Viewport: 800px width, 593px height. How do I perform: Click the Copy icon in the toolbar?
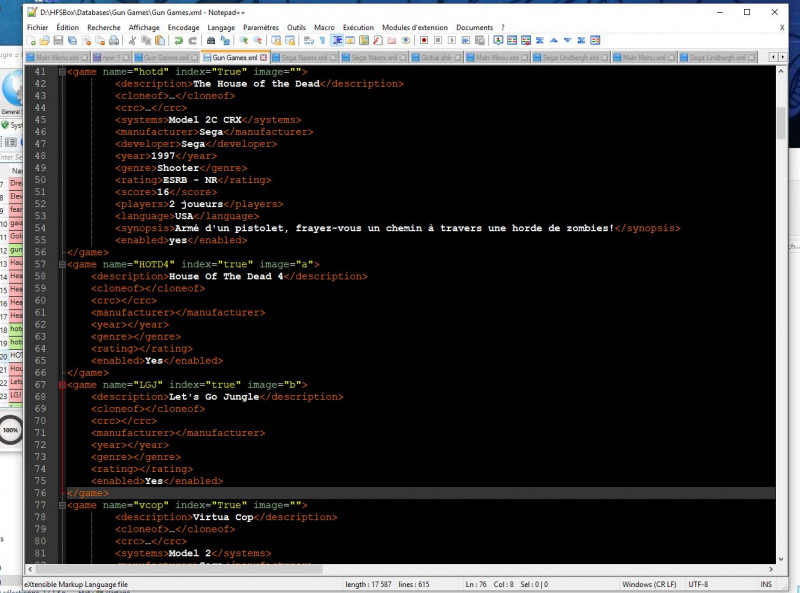146,40
